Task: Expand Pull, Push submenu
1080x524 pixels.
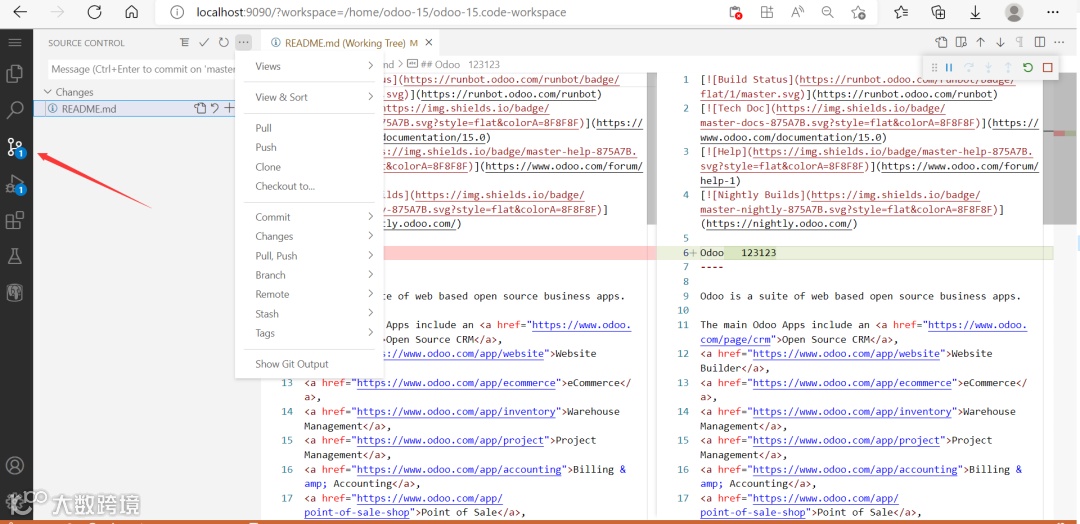Action: (309, 255)
